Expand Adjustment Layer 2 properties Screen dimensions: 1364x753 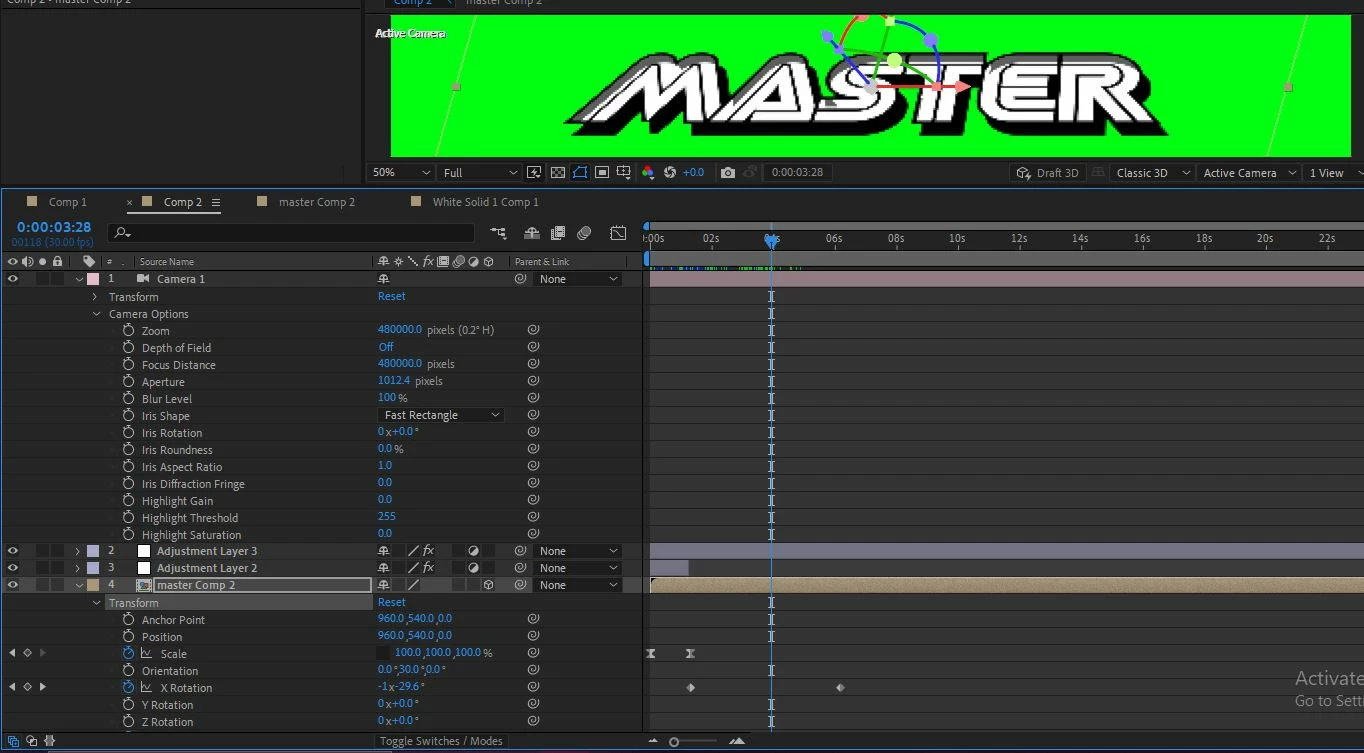78,568
